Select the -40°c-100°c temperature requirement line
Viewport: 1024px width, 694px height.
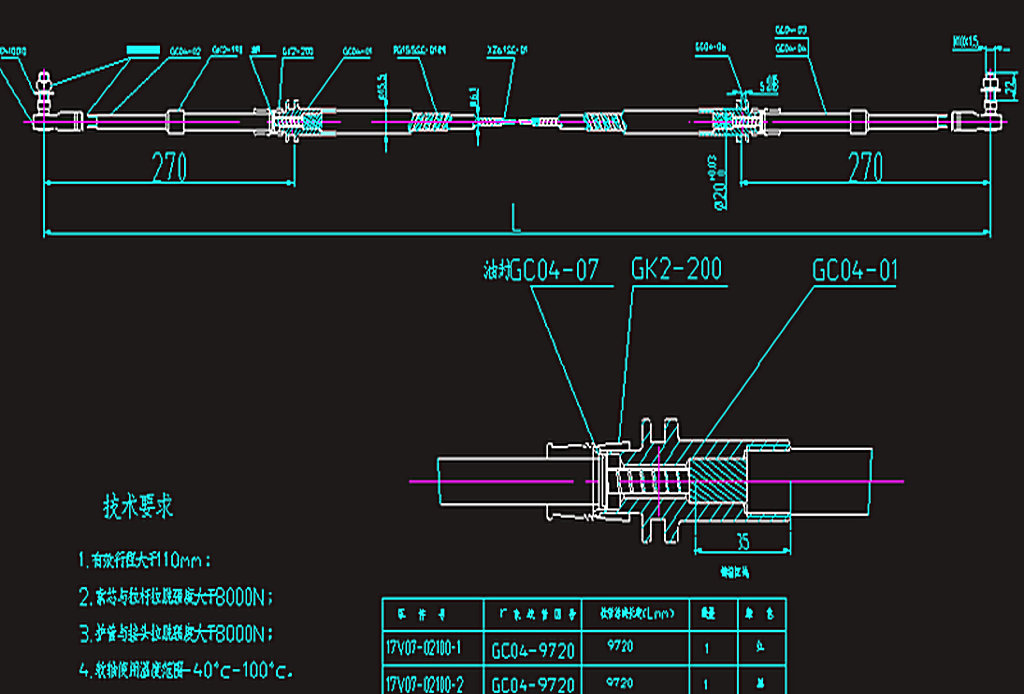185,669
